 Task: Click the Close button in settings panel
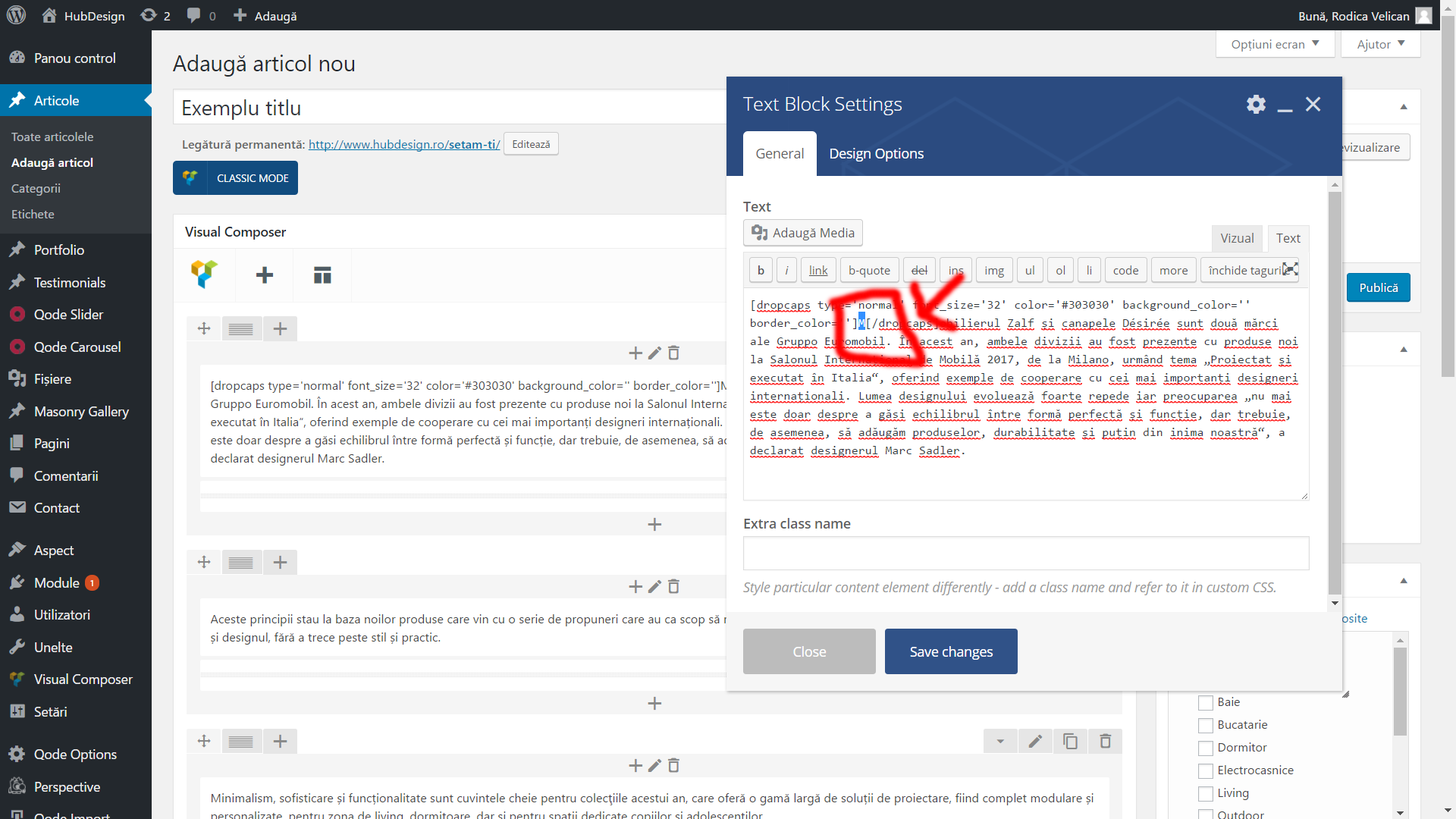809,651
